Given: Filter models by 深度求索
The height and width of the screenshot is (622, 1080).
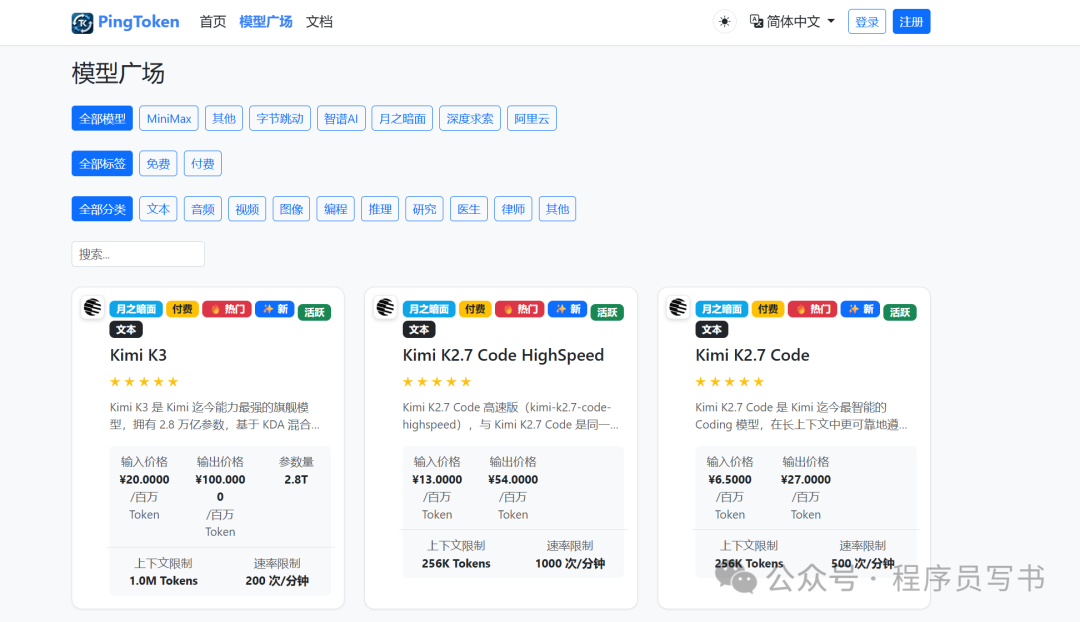Looking at the screenshot, I should tap(470, 118).
